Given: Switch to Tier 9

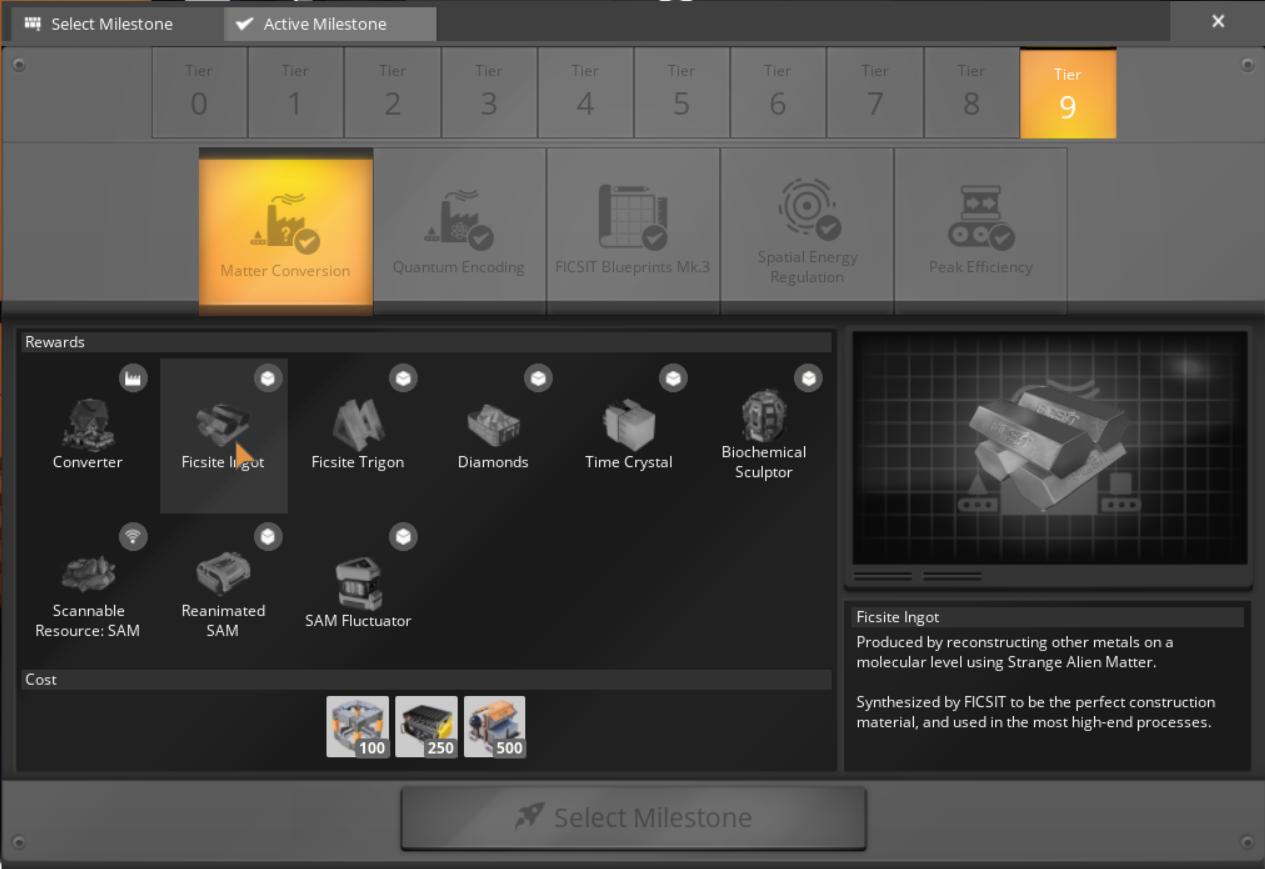Looking at the screenshot, I should pyautogui.click(x=1068, y=93).
